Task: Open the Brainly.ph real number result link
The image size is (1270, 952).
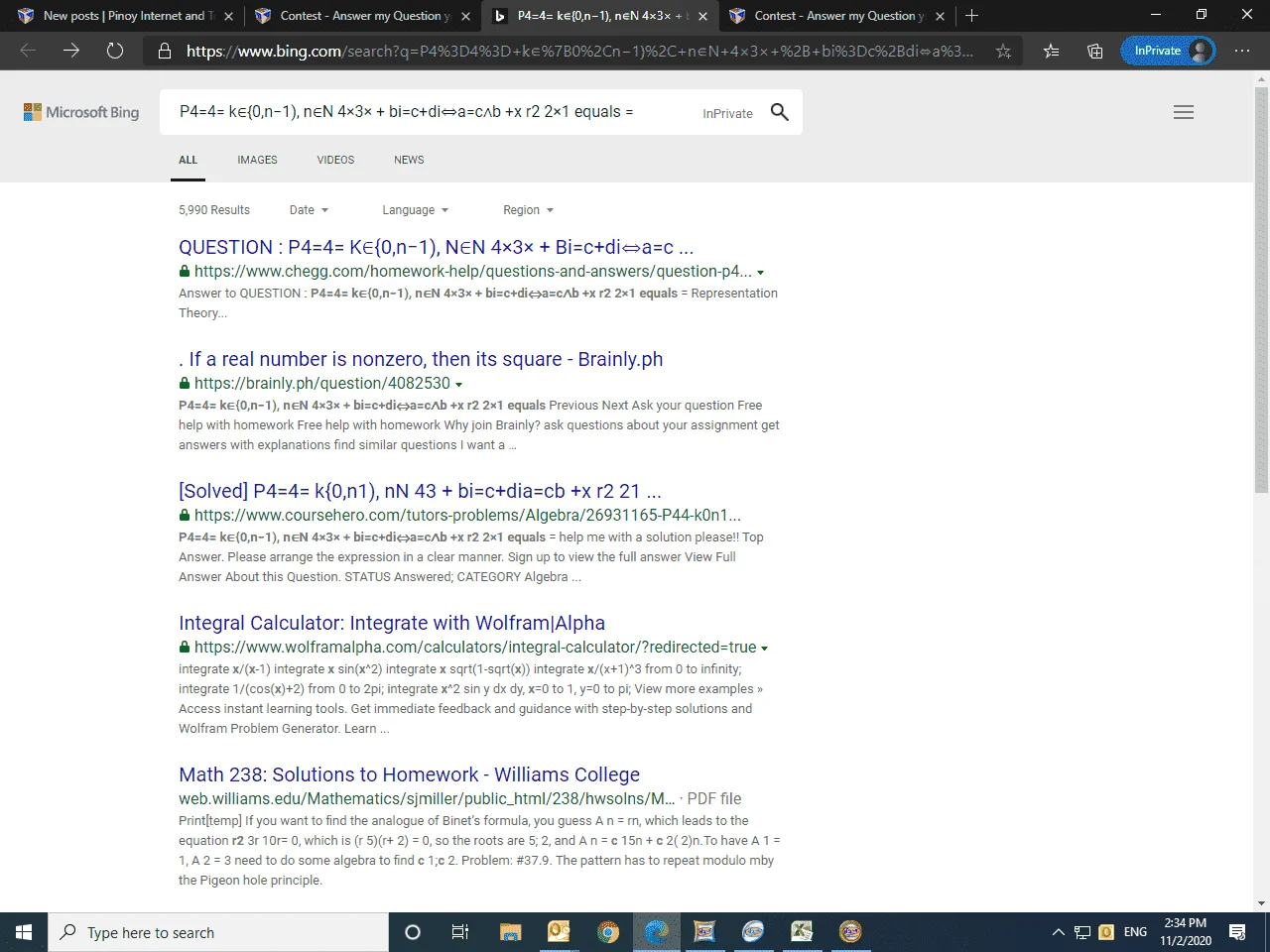Action: (421, 359)
